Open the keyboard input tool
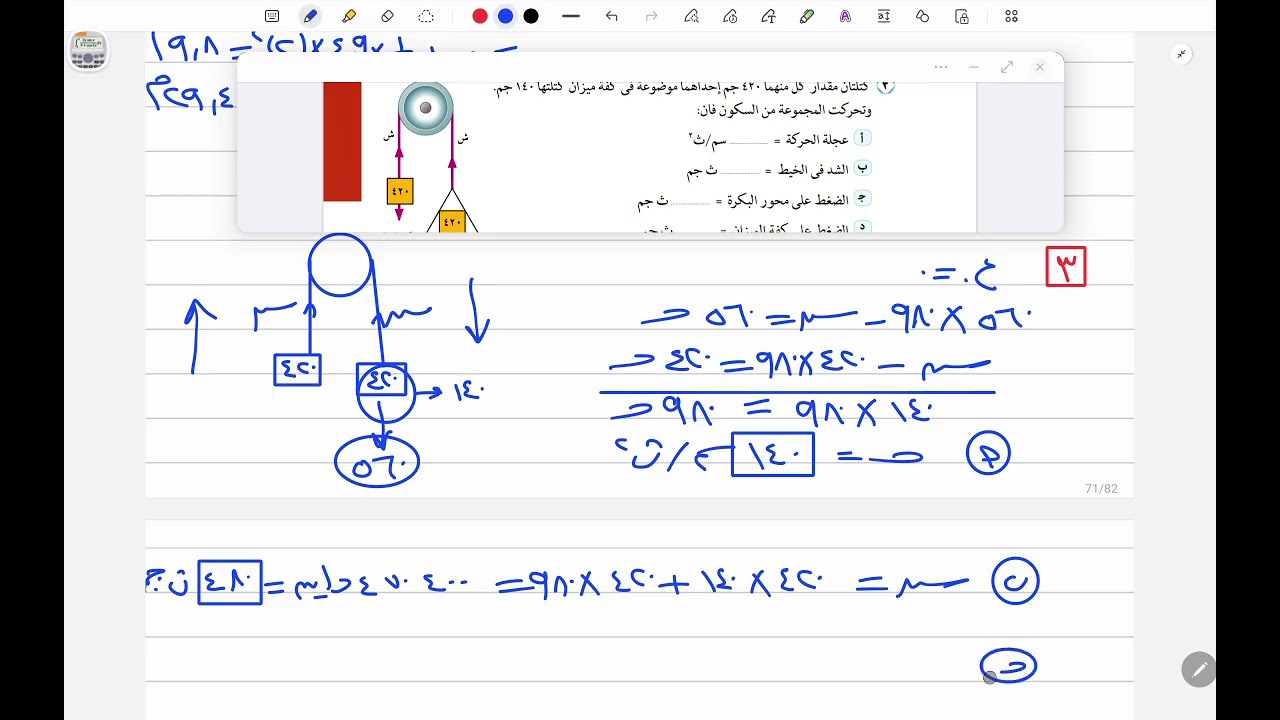This screenshot has height=720, width=1280. (x=272, y=16)
